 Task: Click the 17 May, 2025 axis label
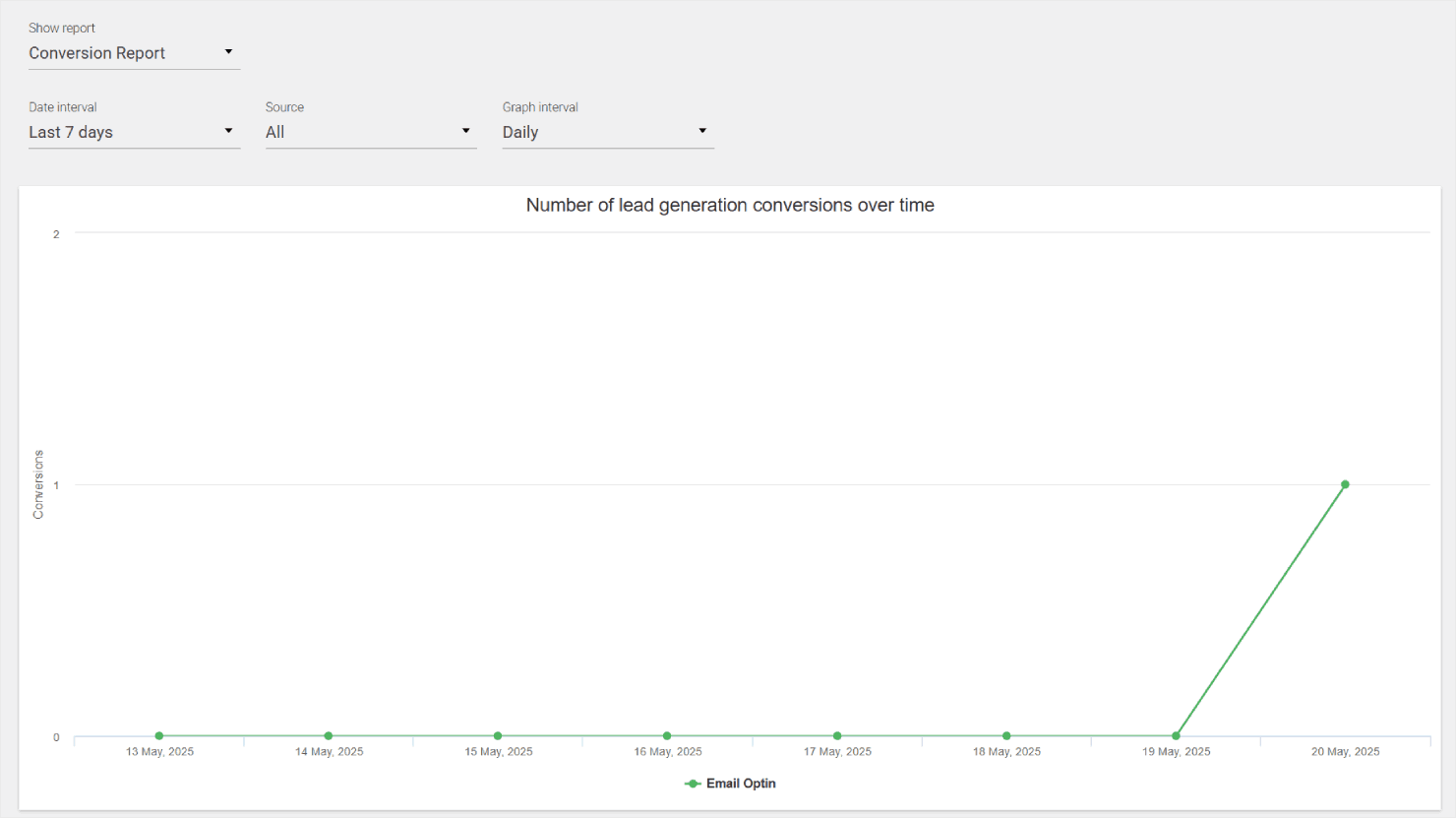tap(836, 751)
